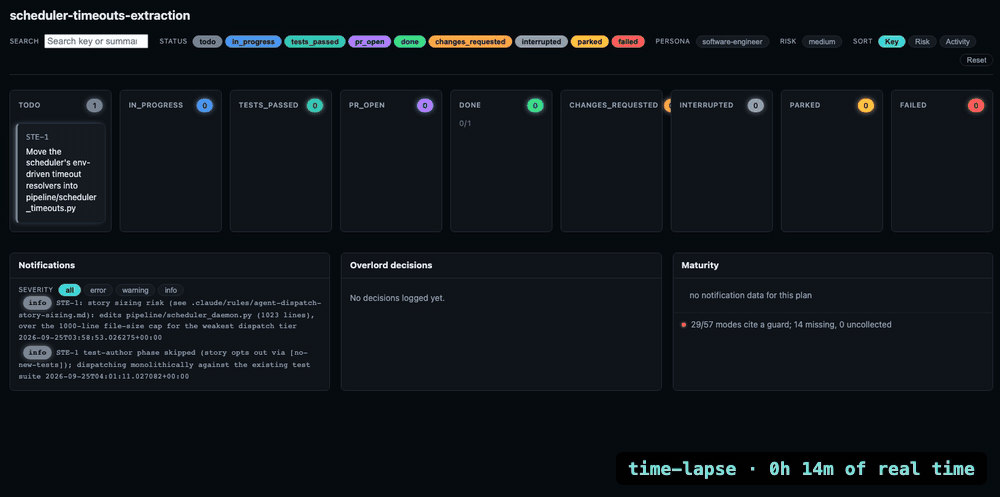Click the scheduler-timeouts-extraction page title
Viewport: 1000px width, 497px height.
pyautogui.click(x=99, y=15)
